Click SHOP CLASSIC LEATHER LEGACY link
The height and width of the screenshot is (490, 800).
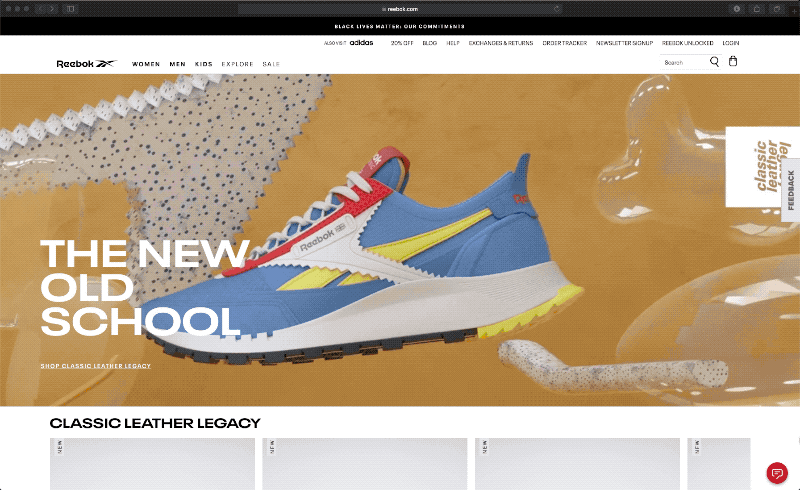[96, 366]
